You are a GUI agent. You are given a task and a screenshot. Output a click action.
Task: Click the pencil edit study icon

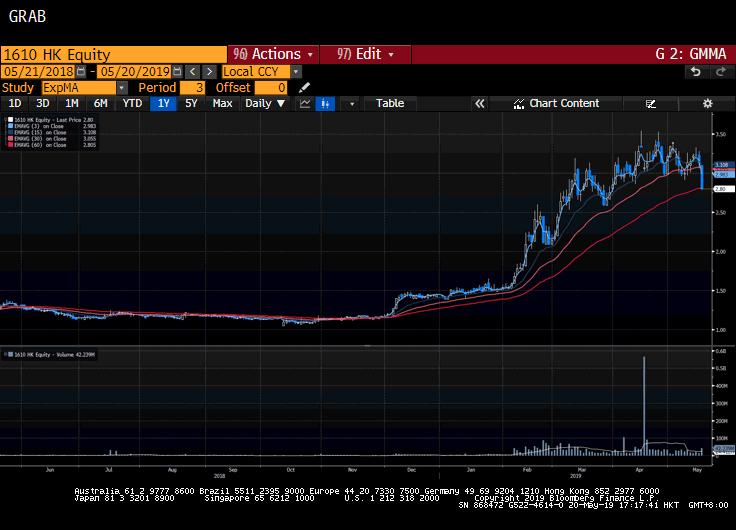[305, 88]
